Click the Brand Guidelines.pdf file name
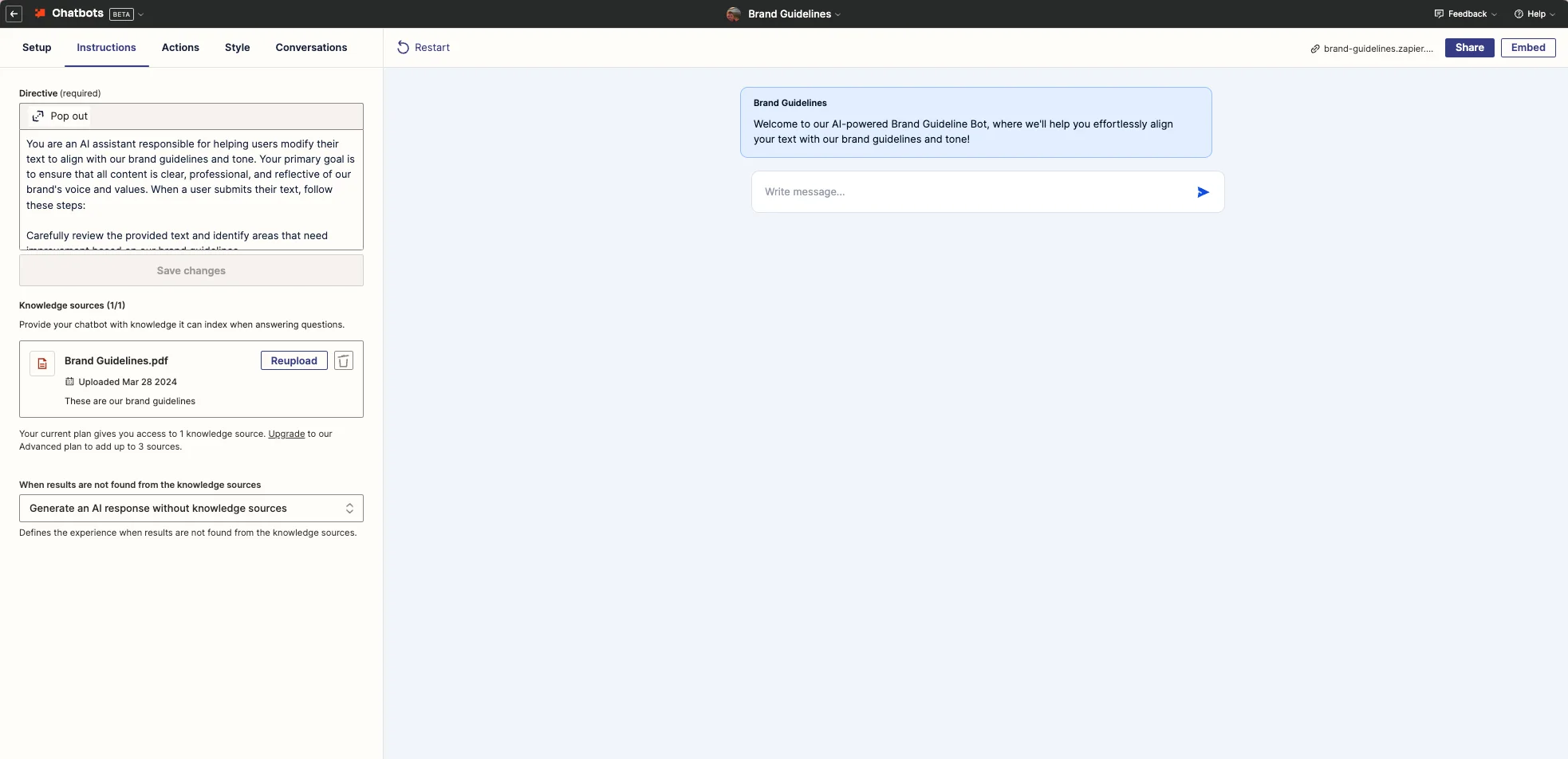Screen dimensions: 1568x759 tap(116, 360)
